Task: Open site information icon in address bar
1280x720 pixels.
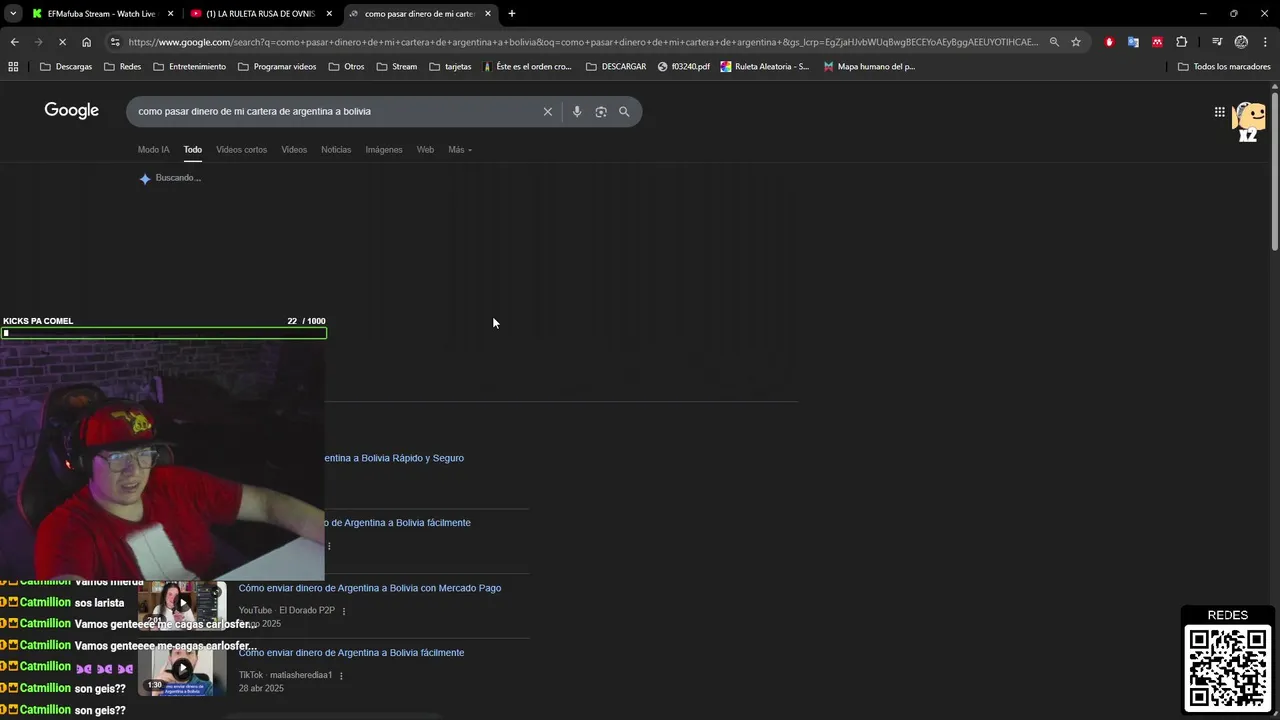Action: [x=115, y=42]
